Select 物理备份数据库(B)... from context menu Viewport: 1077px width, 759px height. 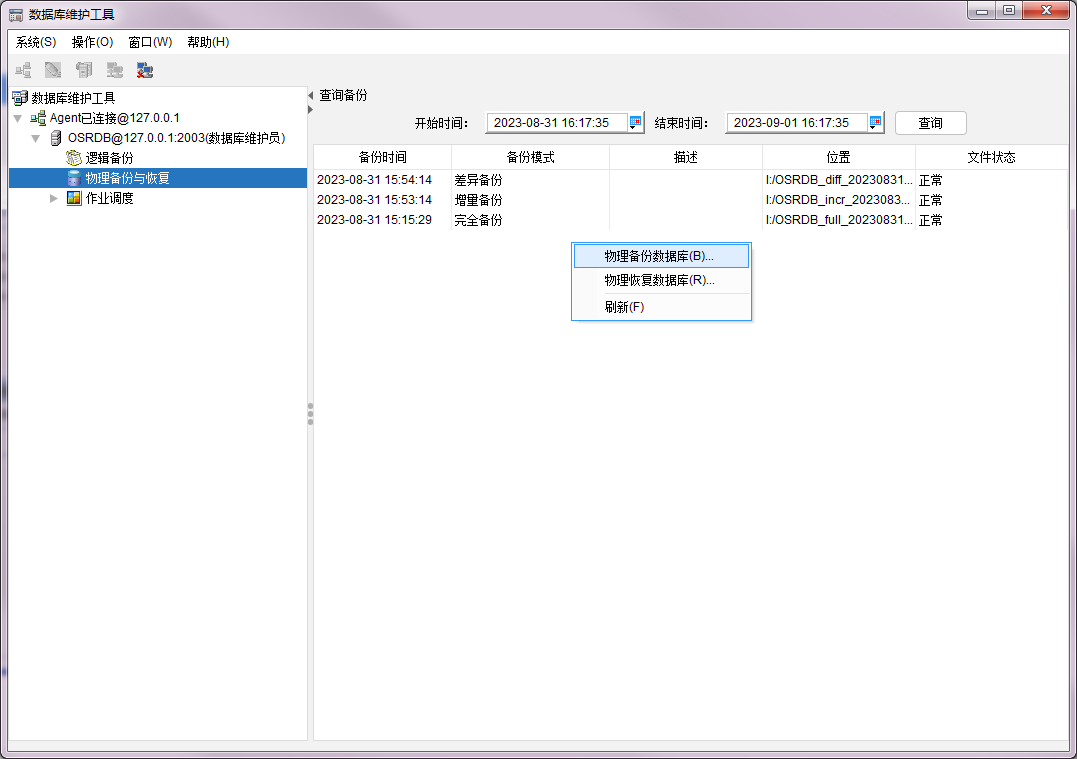659,256
